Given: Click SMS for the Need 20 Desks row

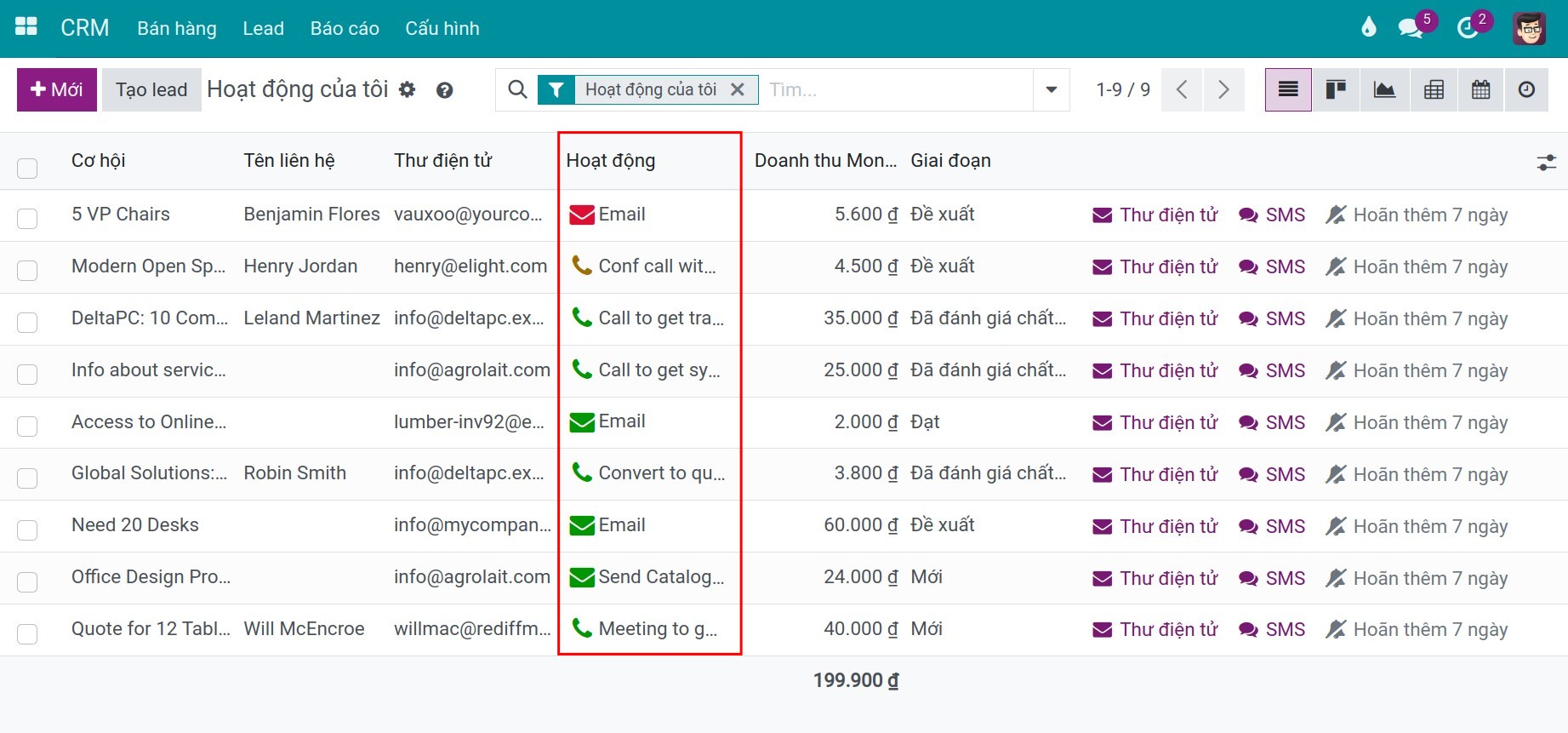Looking at the screenshot, I should 1272,526.
